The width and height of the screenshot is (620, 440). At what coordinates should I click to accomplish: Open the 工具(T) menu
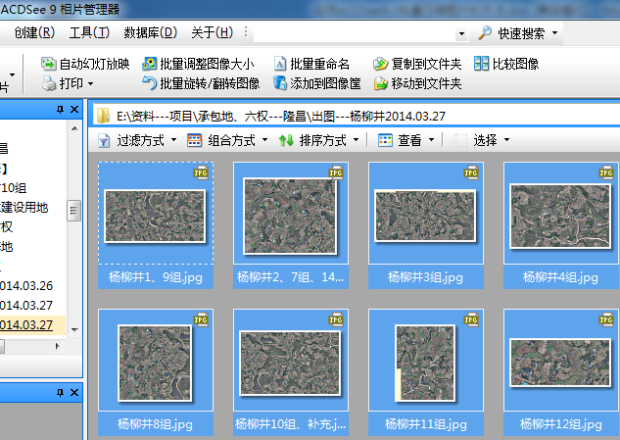(x=89, y=32)
